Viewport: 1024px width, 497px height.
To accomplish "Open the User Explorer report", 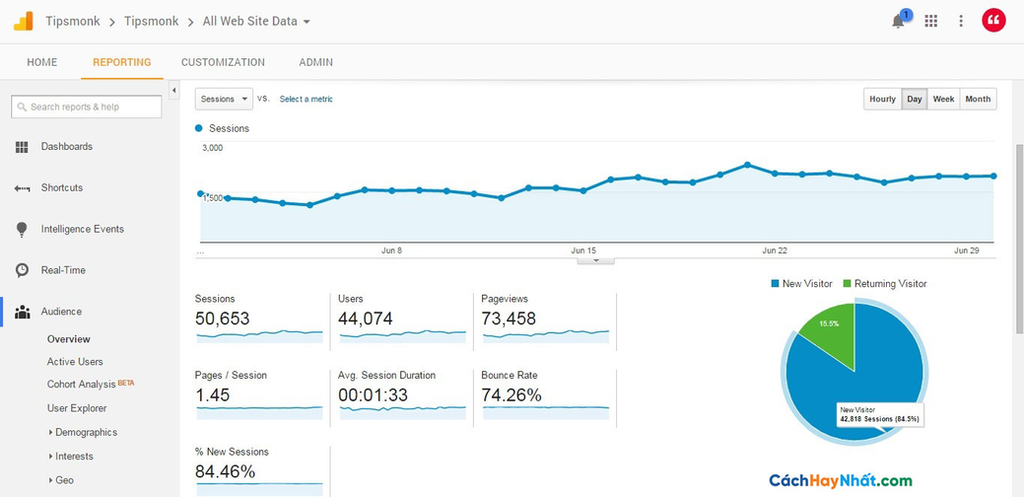I will (x=77, y=408).
